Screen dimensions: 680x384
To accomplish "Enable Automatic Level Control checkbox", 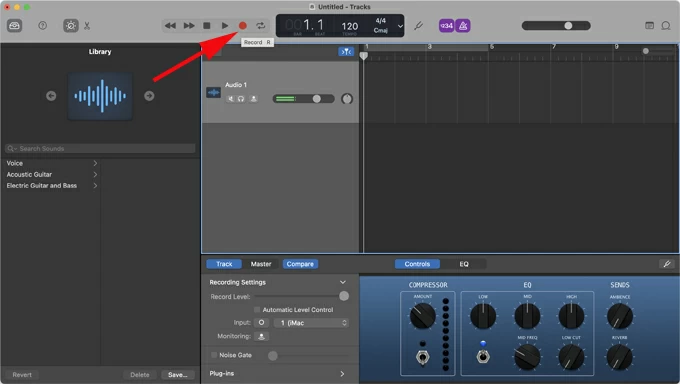I will 257,310.
